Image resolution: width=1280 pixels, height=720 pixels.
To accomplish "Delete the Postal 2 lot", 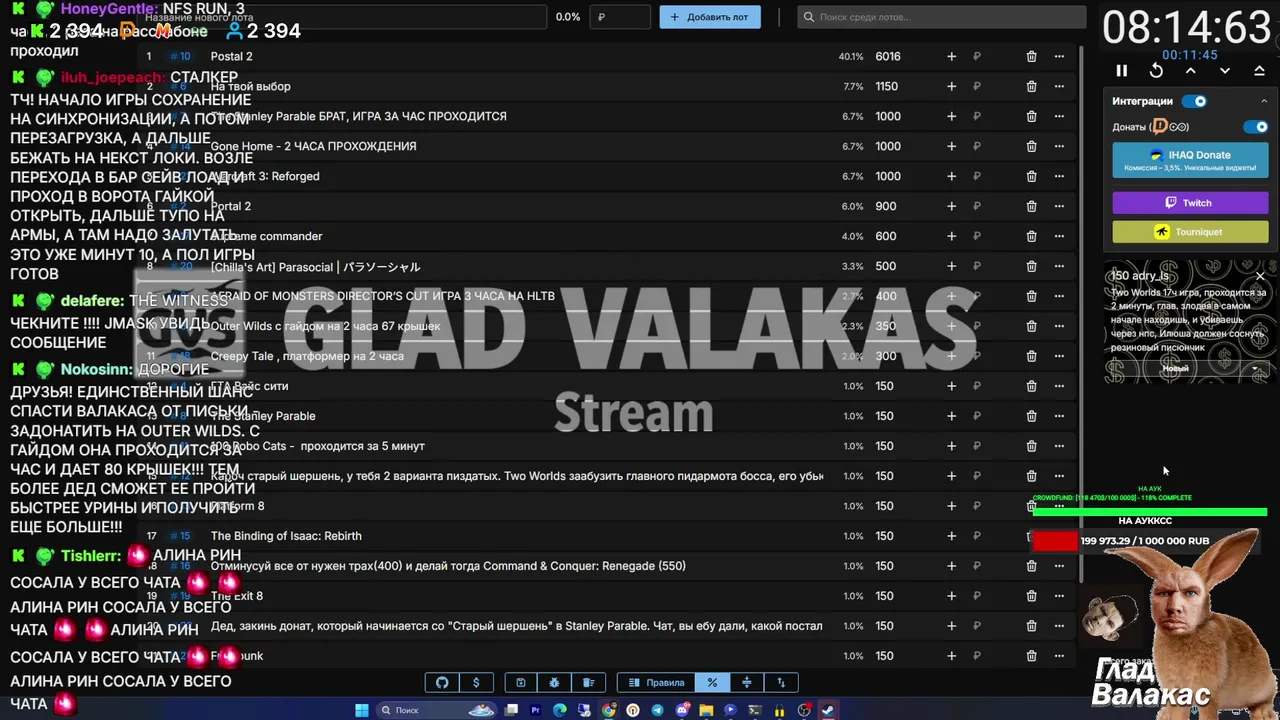I will pos(1031,57).
